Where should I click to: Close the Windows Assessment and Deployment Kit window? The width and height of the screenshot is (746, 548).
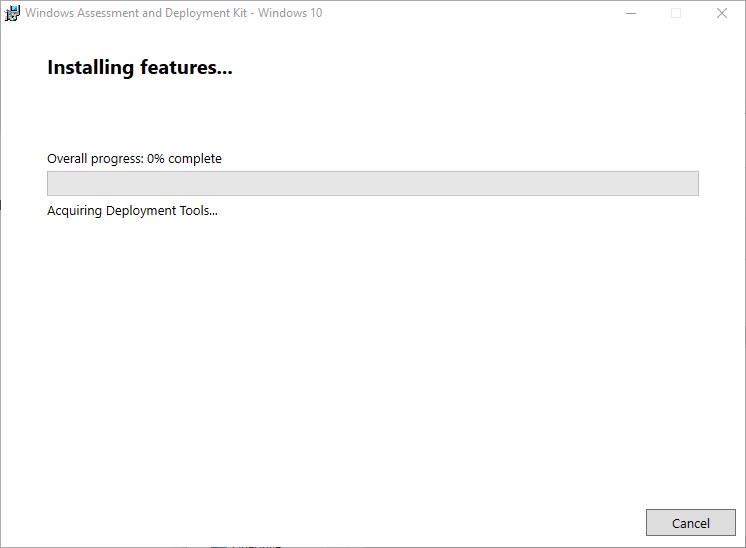click(x=722, y=13)
